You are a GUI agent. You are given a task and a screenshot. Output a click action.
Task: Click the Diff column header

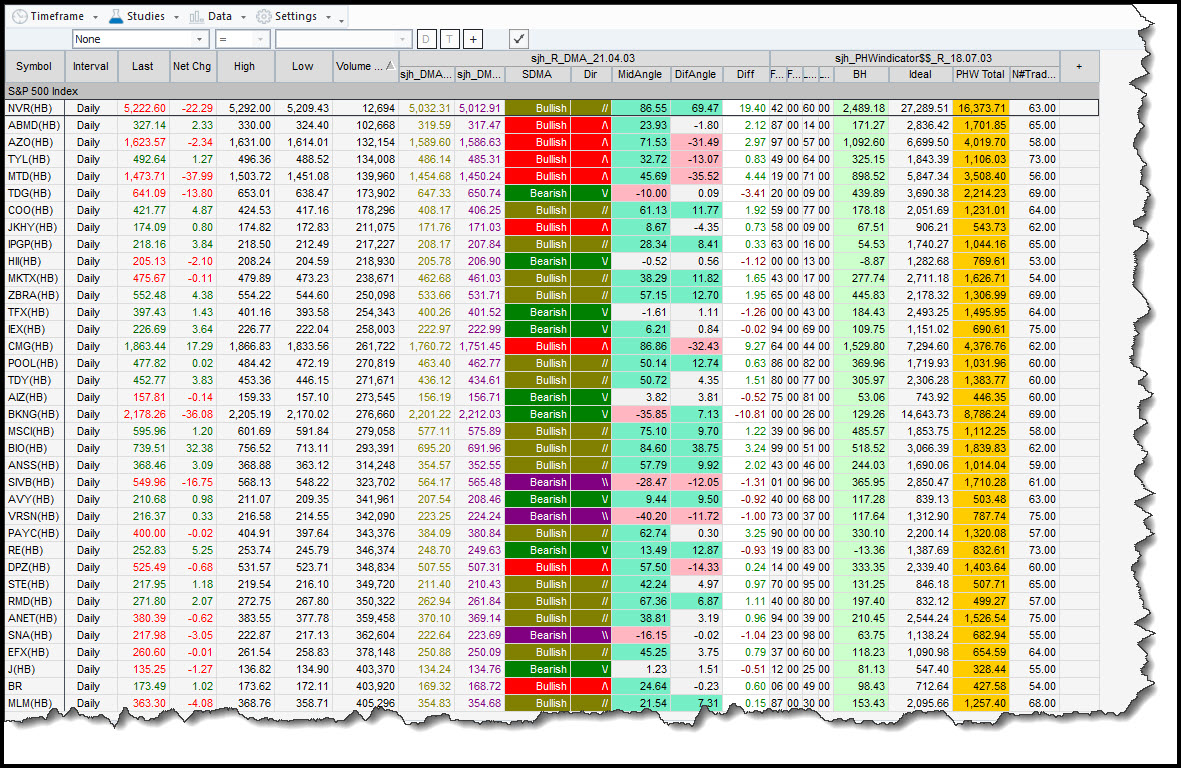(746, 75)
